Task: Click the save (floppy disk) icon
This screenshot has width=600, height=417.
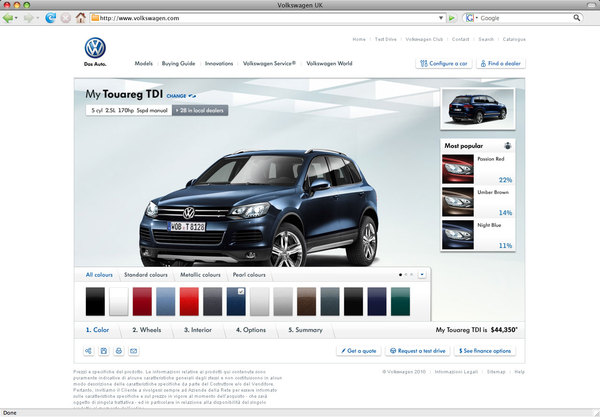Action: 103,351
